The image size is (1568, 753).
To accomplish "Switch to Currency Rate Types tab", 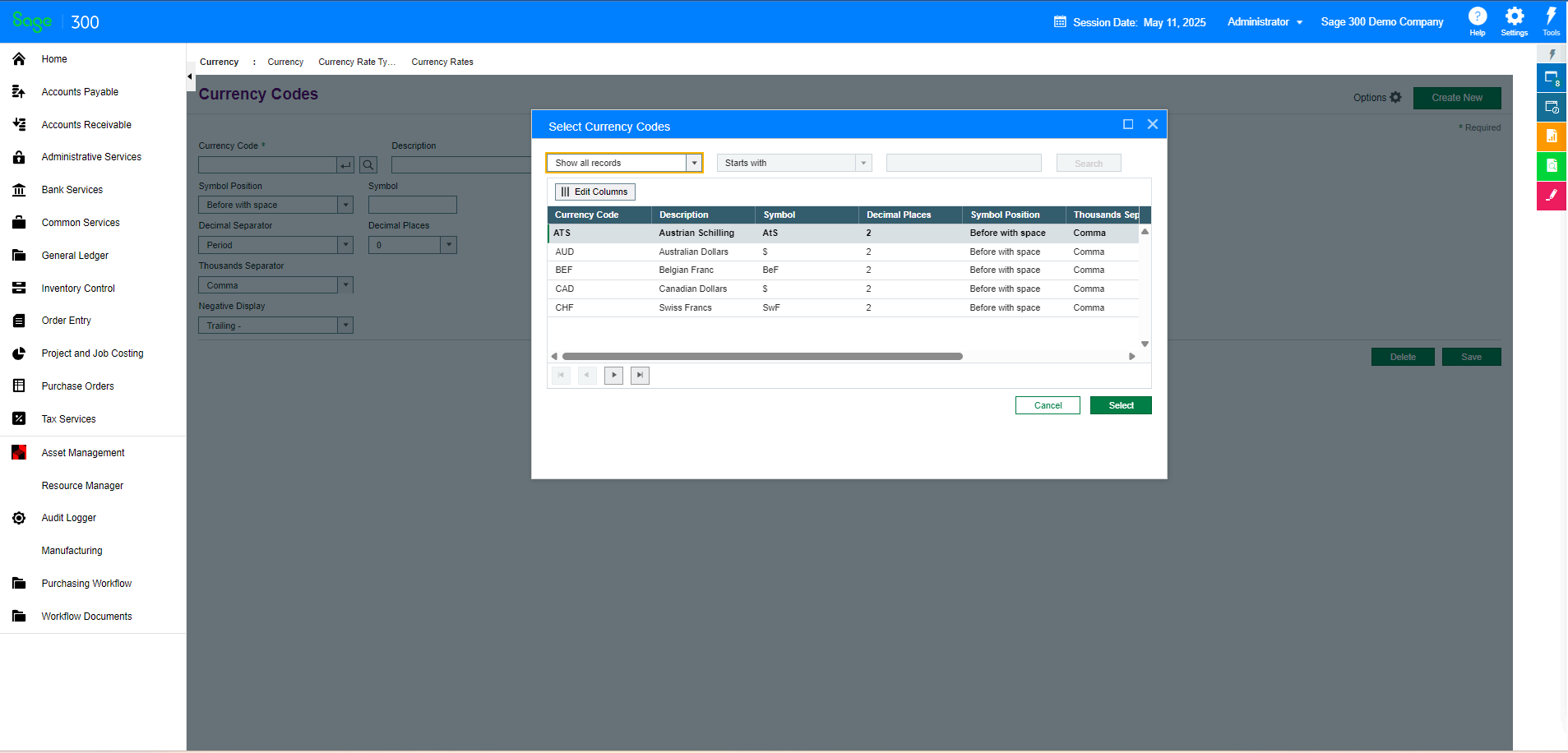I will [357, 62].
